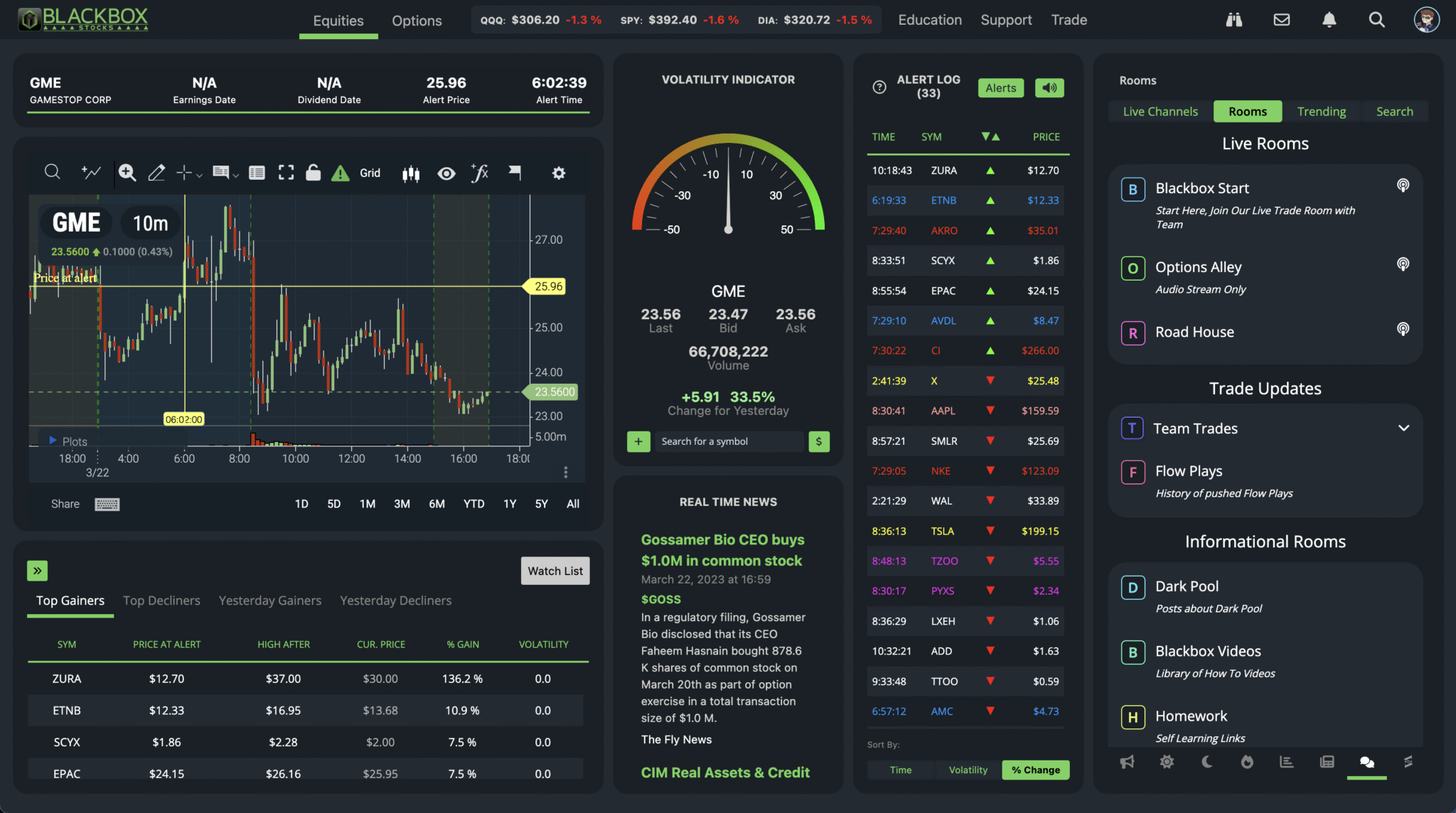Screen dimensions: 1456x813
Task: Toggle Grid display on the chart
Action: [370, 173]
